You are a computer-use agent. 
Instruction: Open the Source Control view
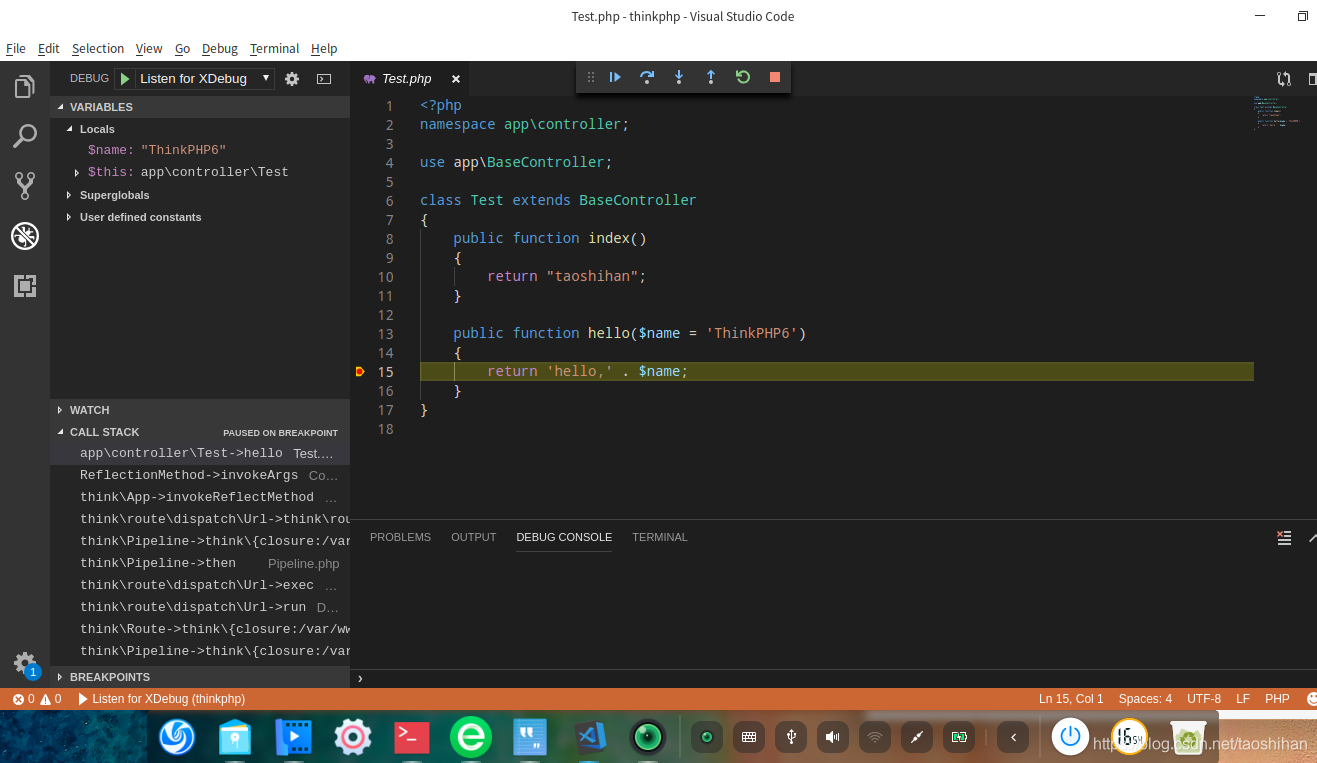click(24, 185)
